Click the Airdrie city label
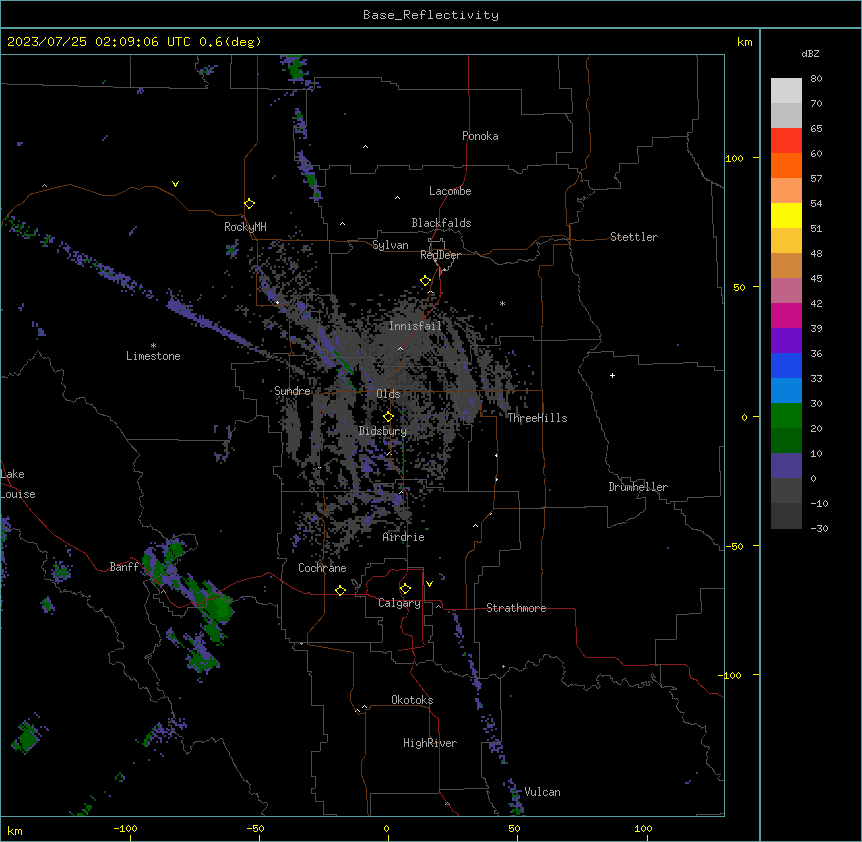The height and width of the screenshot is (842, 862). click(x=403, y=537)
